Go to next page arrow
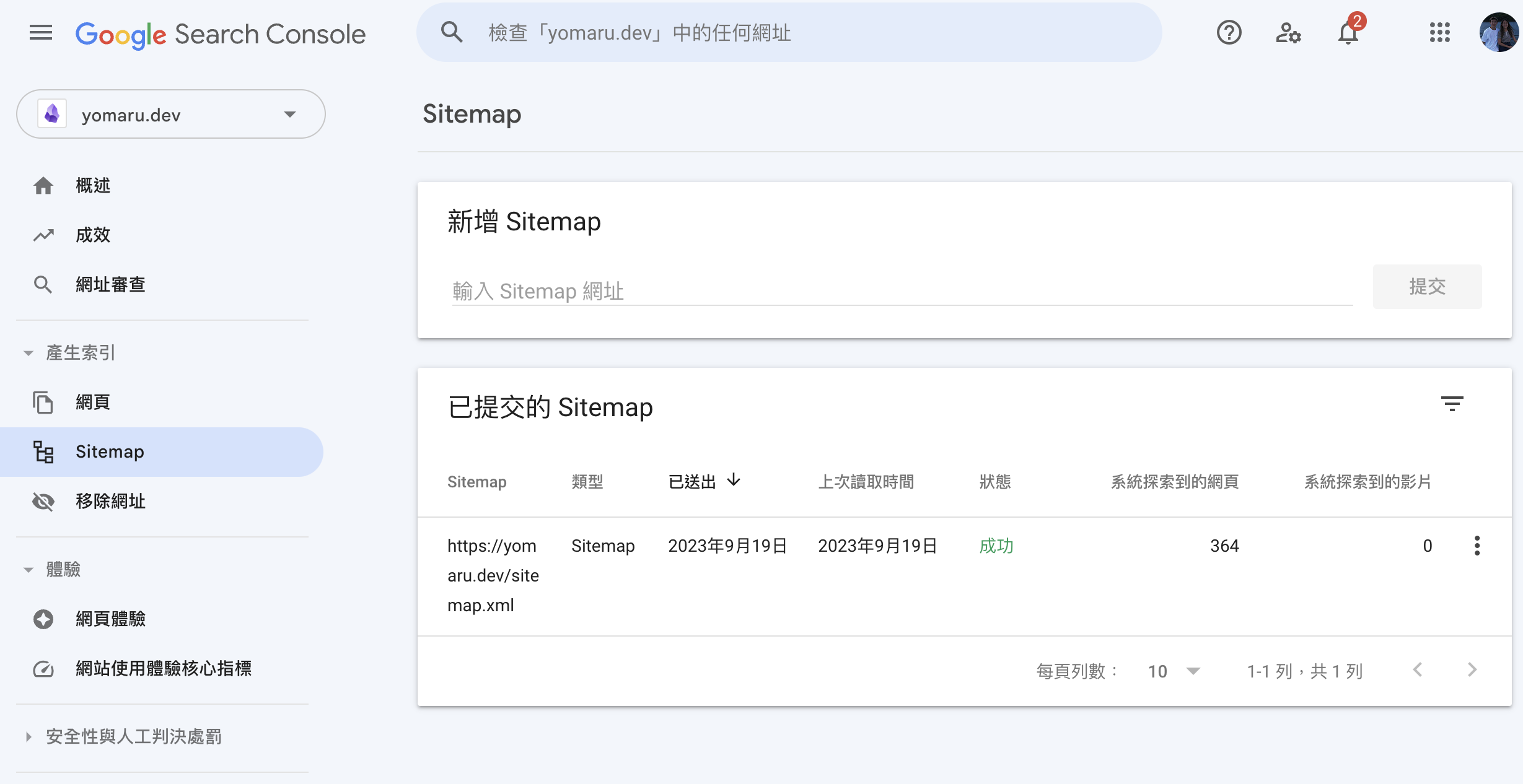Screen dimensions: 1523x784 1472,670
